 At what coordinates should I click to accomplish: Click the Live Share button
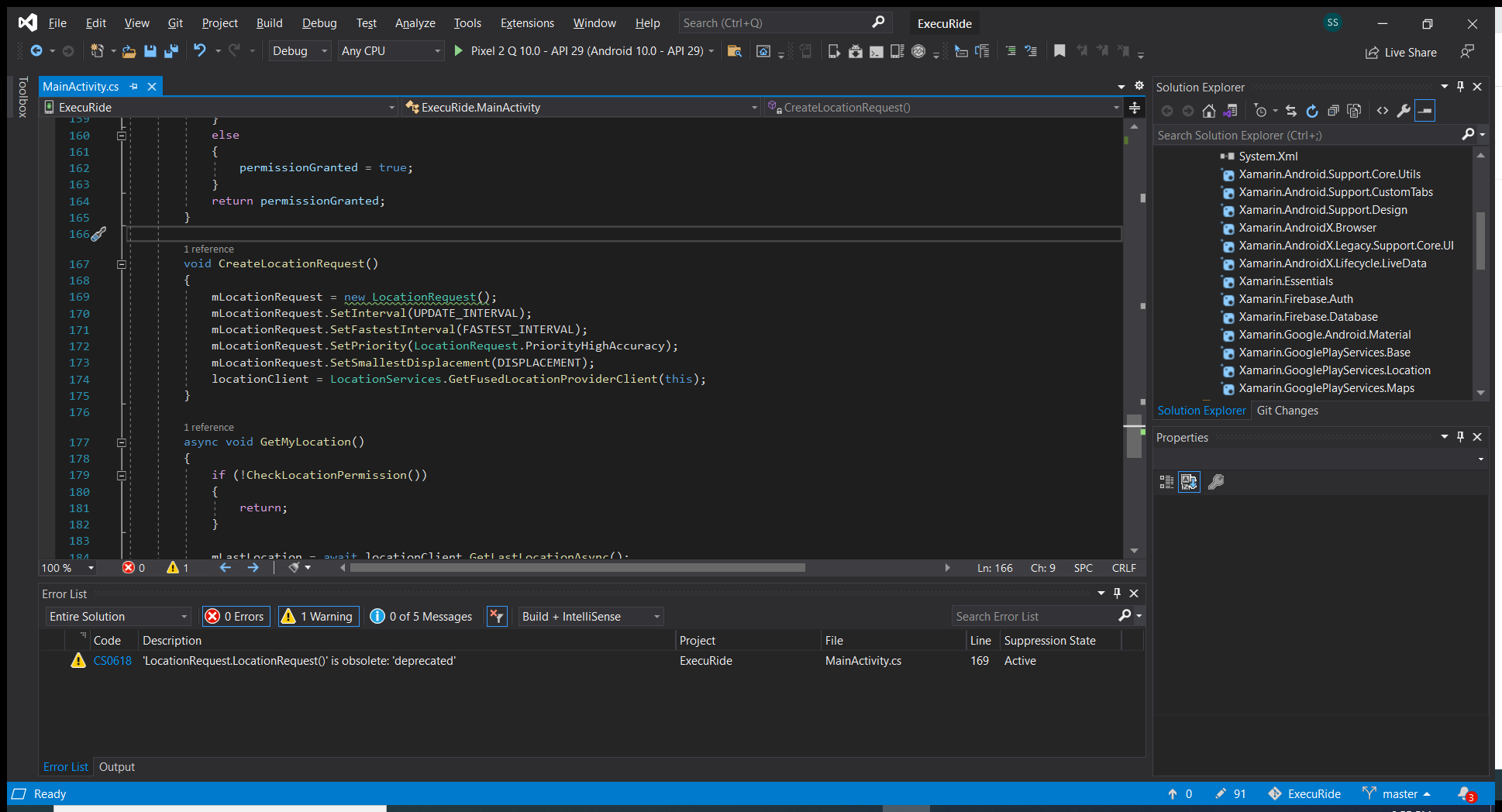click(x=1401, y=53)
